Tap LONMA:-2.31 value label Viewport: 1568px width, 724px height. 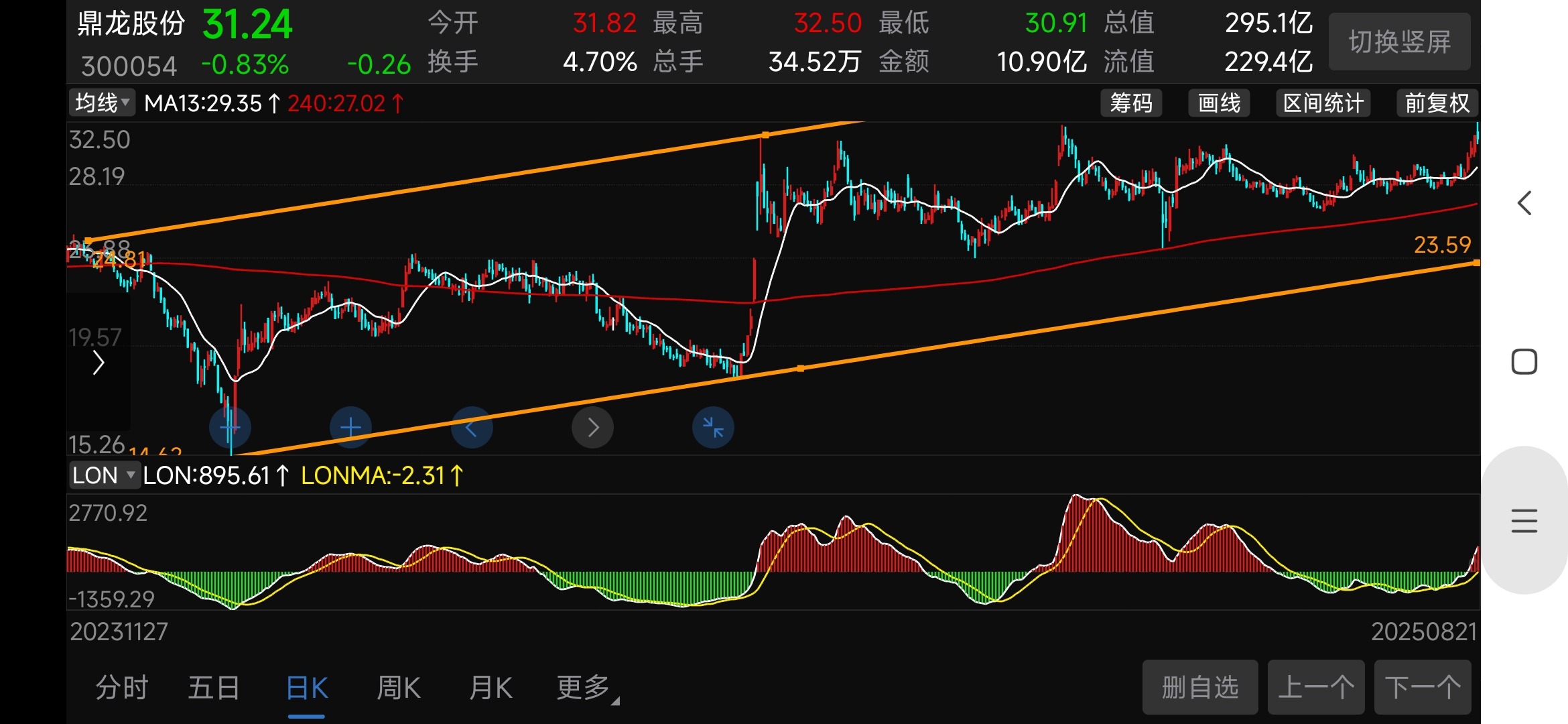(x=382, y=475)
